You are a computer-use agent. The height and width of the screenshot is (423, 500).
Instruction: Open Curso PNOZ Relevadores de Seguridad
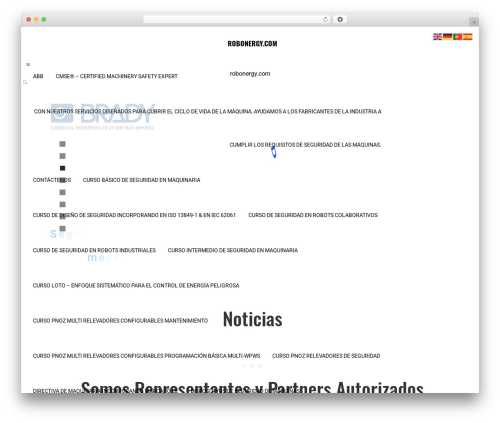(x=326, y=356)
